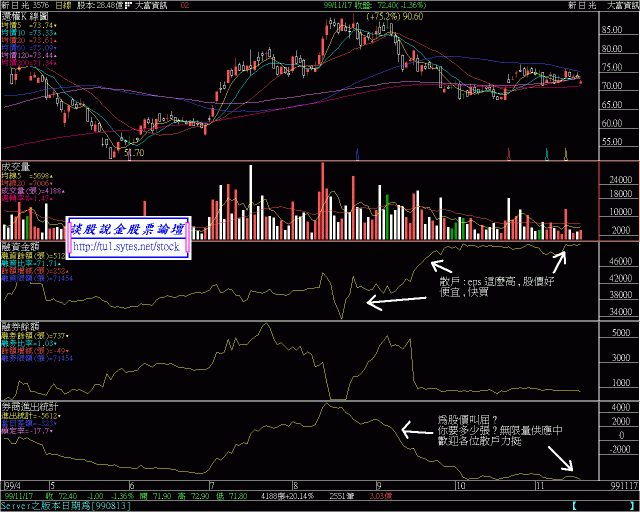Click the 融券比率=1.03 legend entry
This screenshot has height=512, width=640.
[x=28, y=343]
